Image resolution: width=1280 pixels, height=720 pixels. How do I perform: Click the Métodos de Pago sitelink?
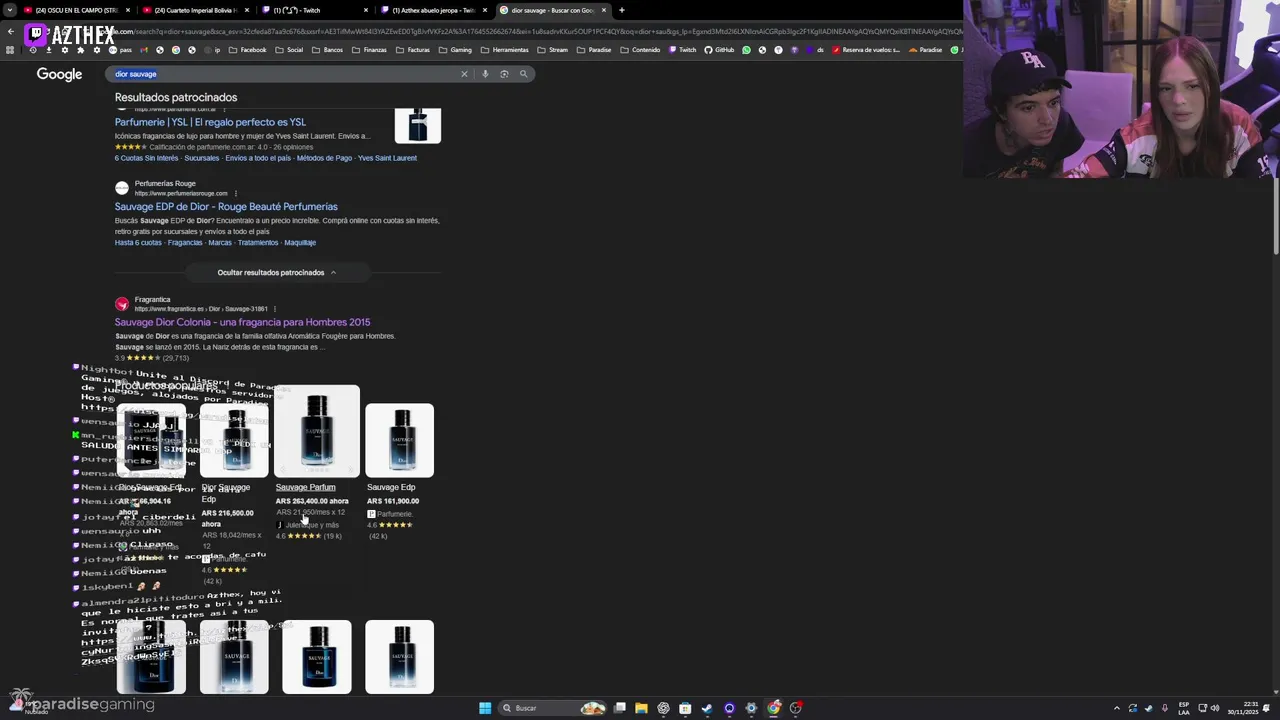pos(325,158)
